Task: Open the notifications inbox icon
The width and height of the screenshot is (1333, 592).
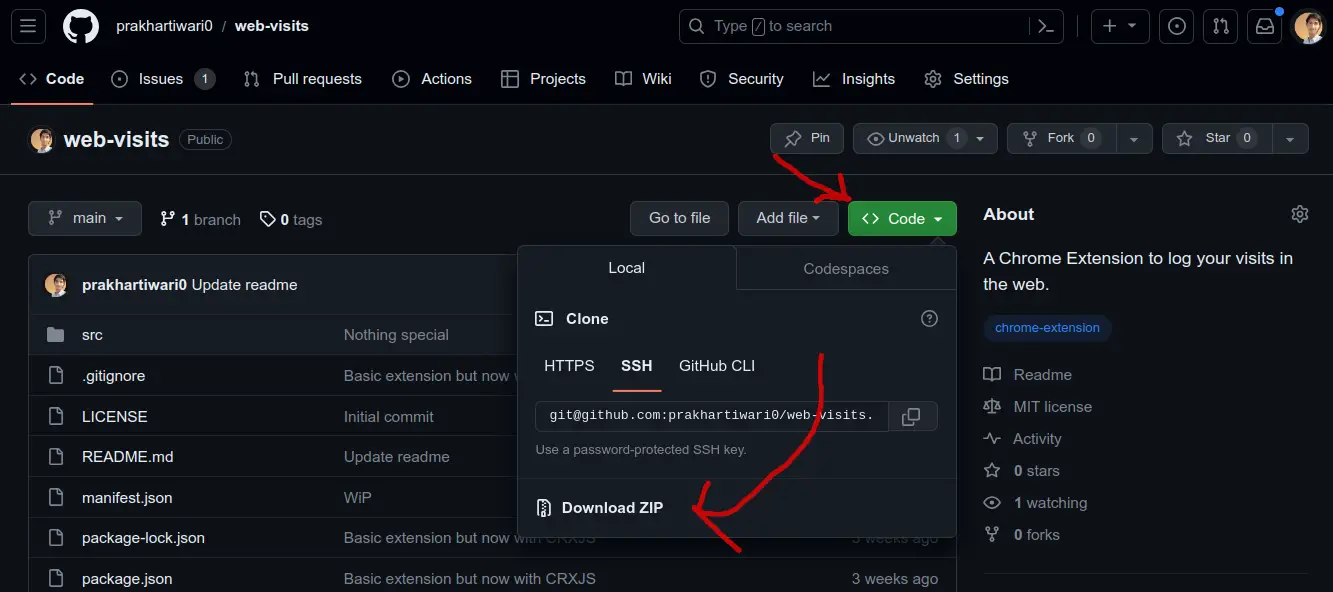Action: pos(1265,26)
